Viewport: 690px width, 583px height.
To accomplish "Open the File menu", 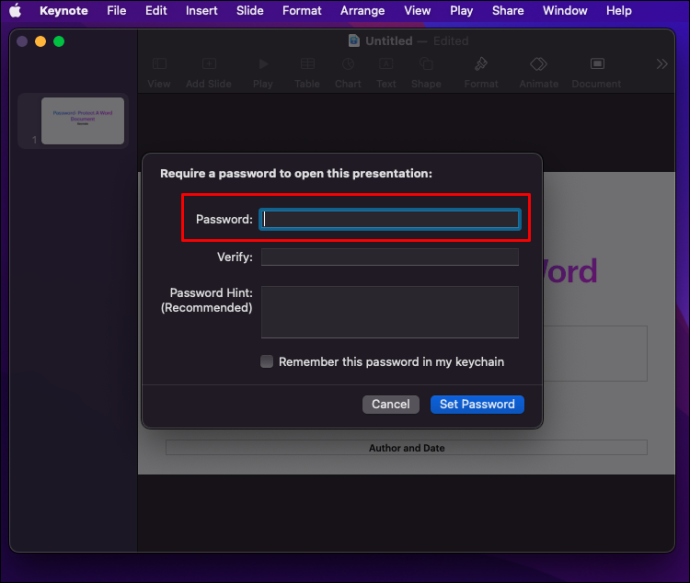I will [x=116, y=11].
